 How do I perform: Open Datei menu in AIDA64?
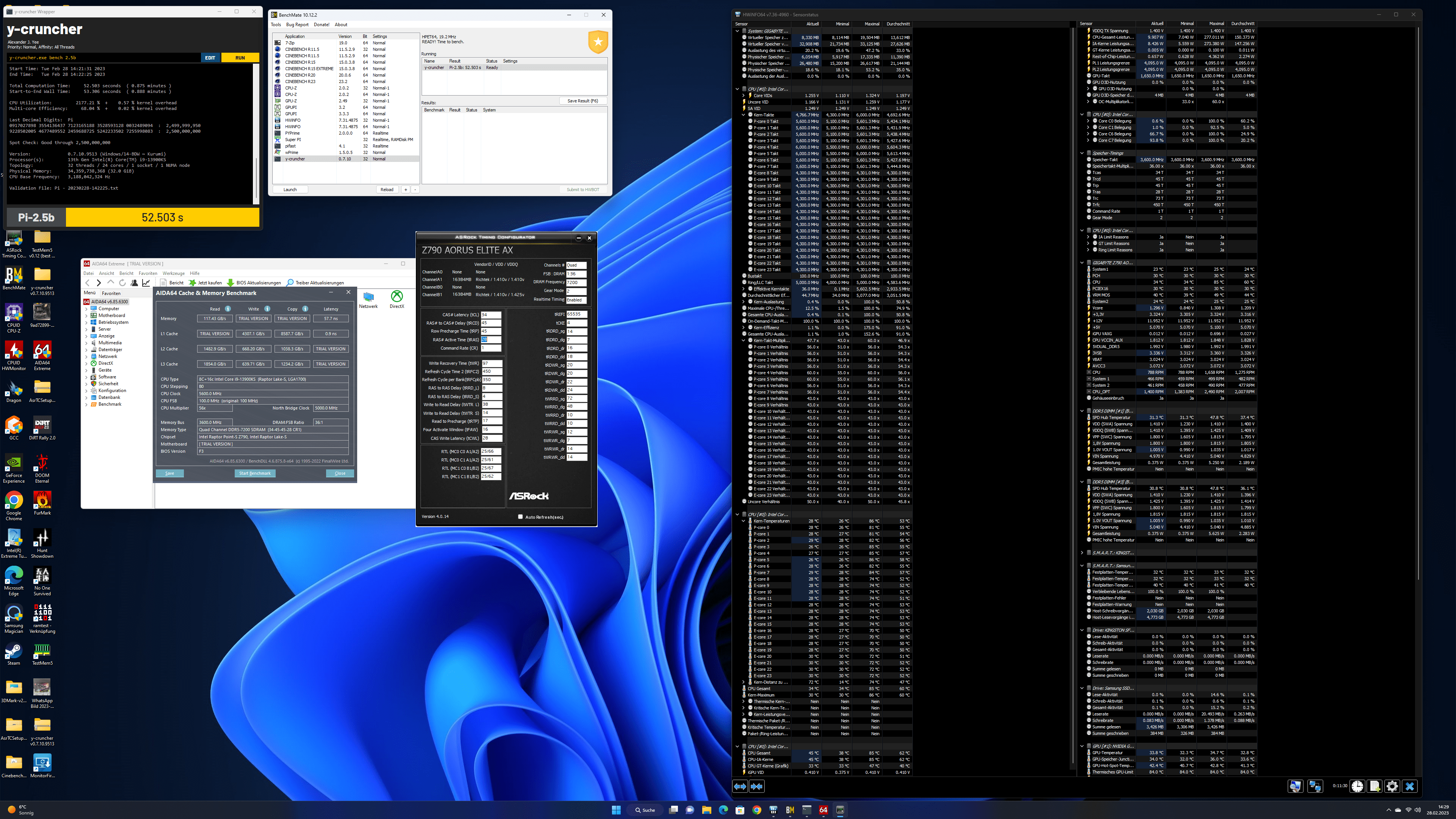coord(89,273)
